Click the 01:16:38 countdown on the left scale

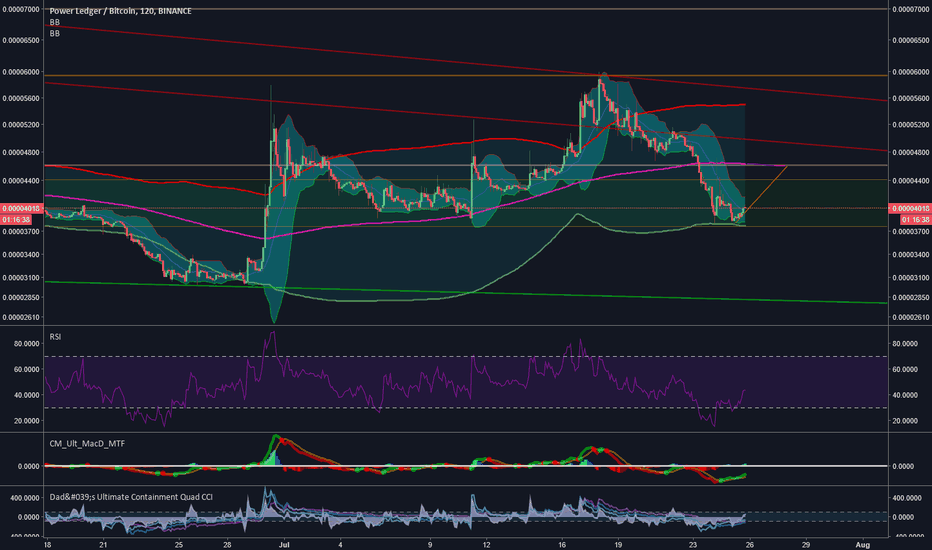coord(16,219)
